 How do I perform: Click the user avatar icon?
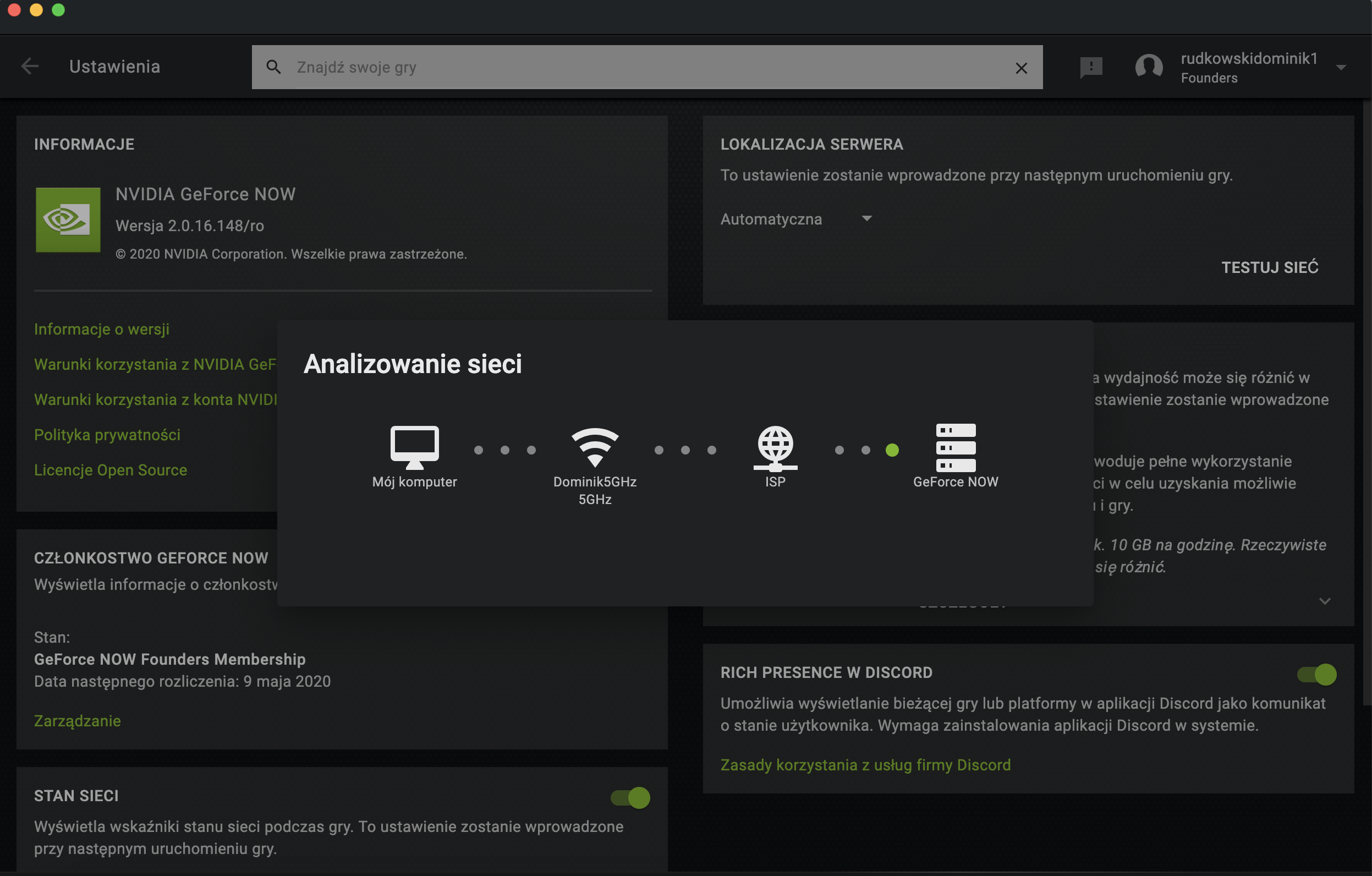pos(1149,67)
